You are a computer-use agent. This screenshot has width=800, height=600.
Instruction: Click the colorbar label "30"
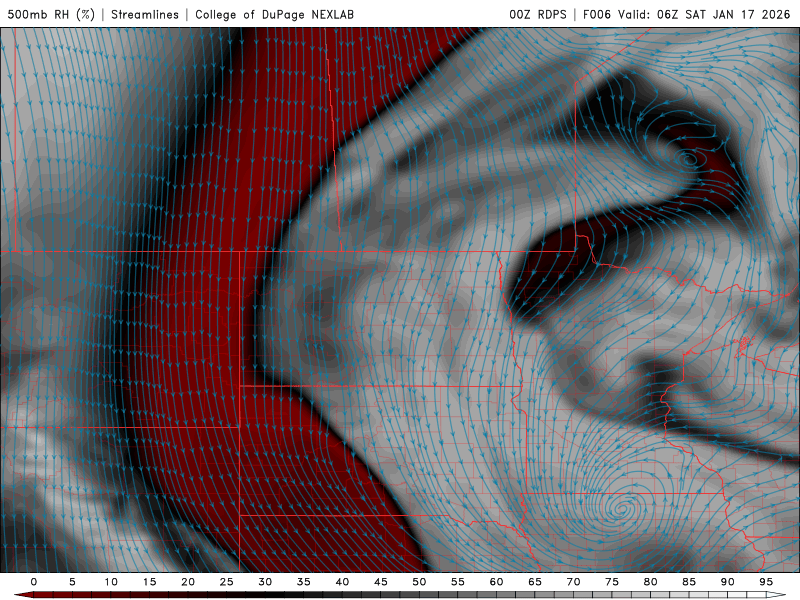tap(265, 582)
